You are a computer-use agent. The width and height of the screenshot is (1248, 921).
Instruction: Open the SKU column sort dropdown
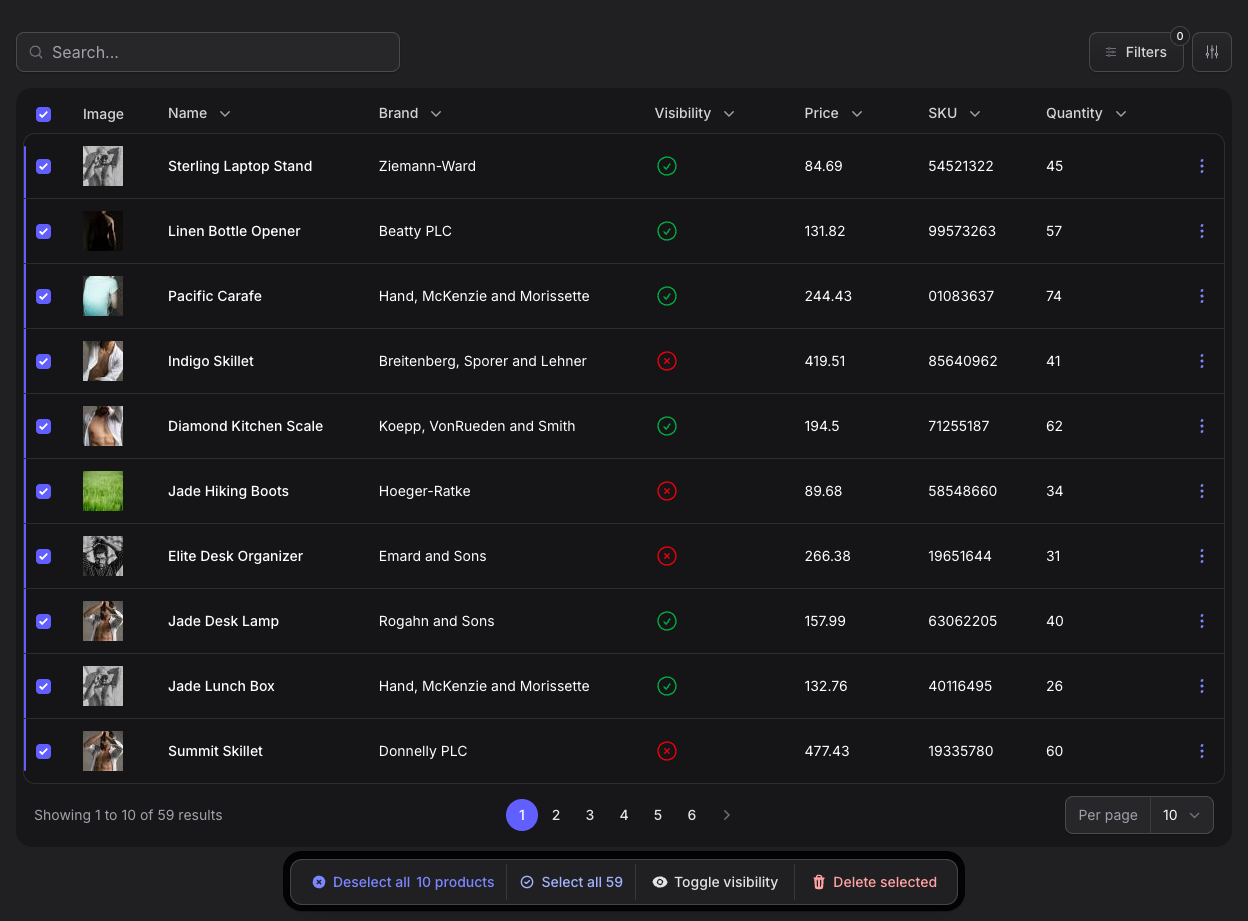(975, 114)
